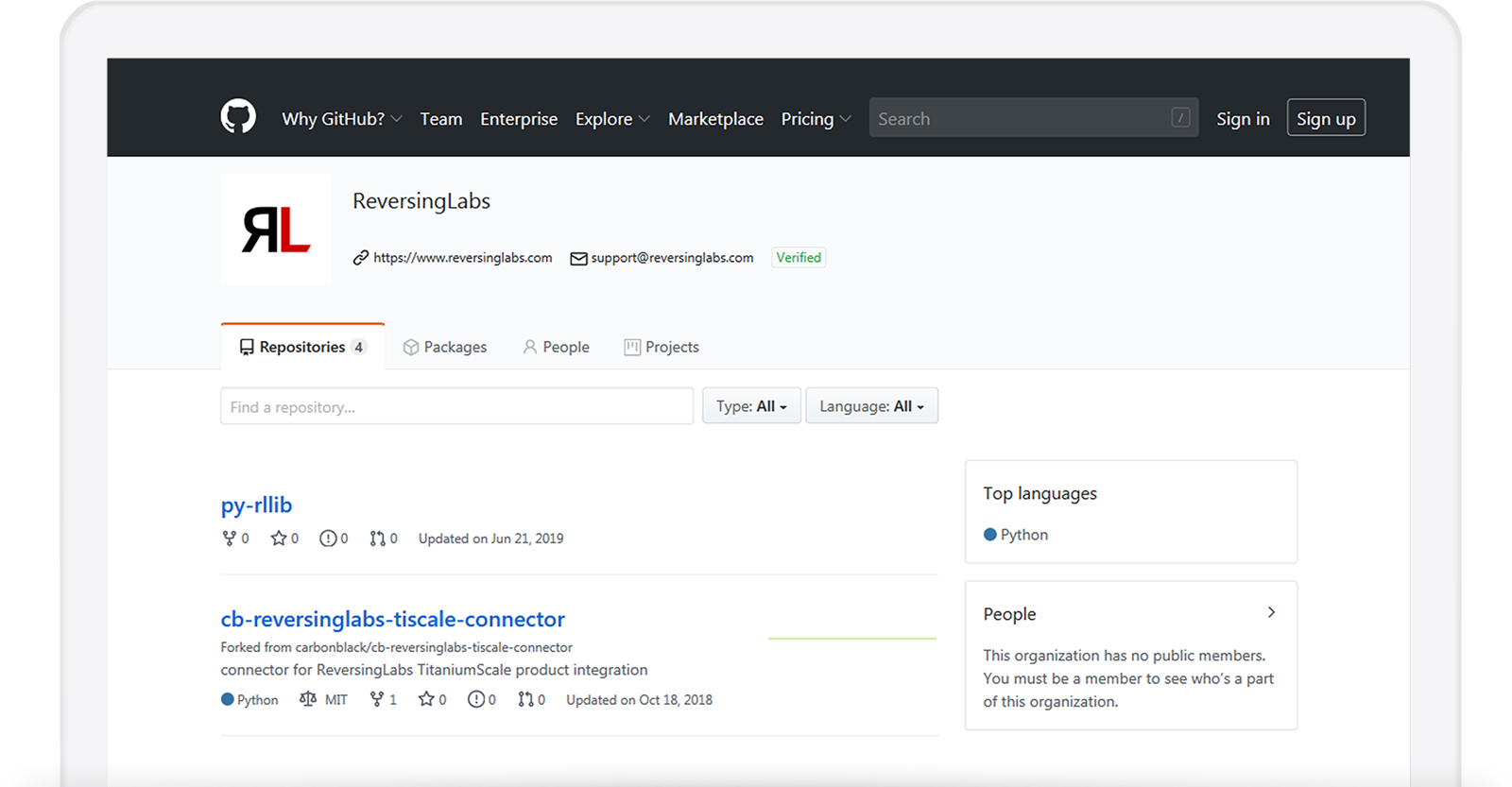
Task: Expand the Why GitHub? menu
Action: tap(342, 119)
